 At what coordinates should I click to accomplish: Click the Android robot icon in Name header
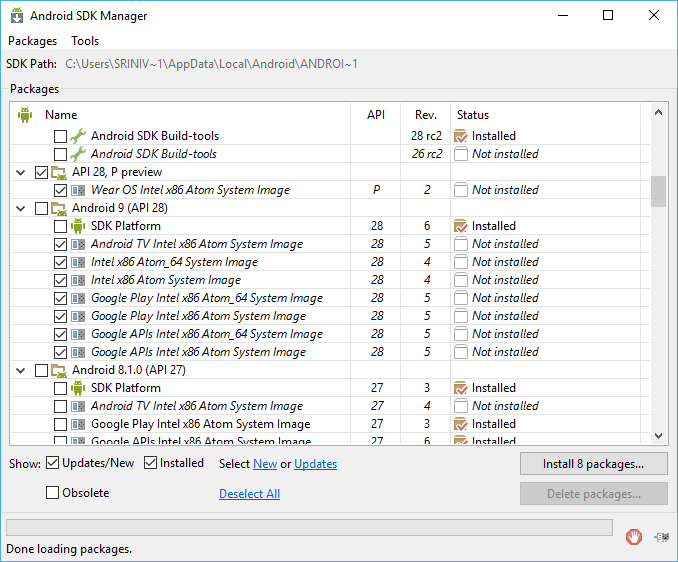point(25,115)
